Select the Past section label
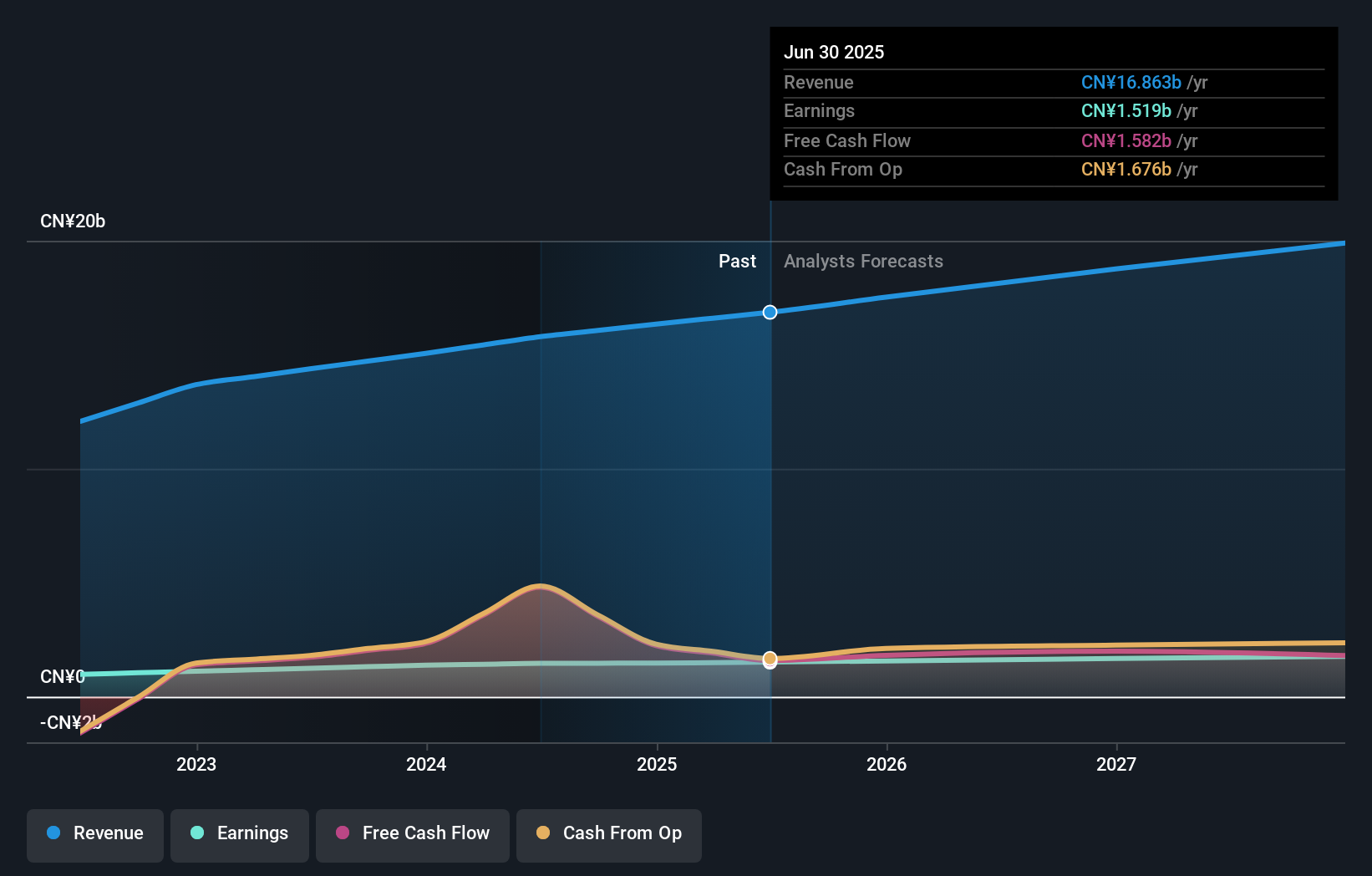 tap(737, 261)
